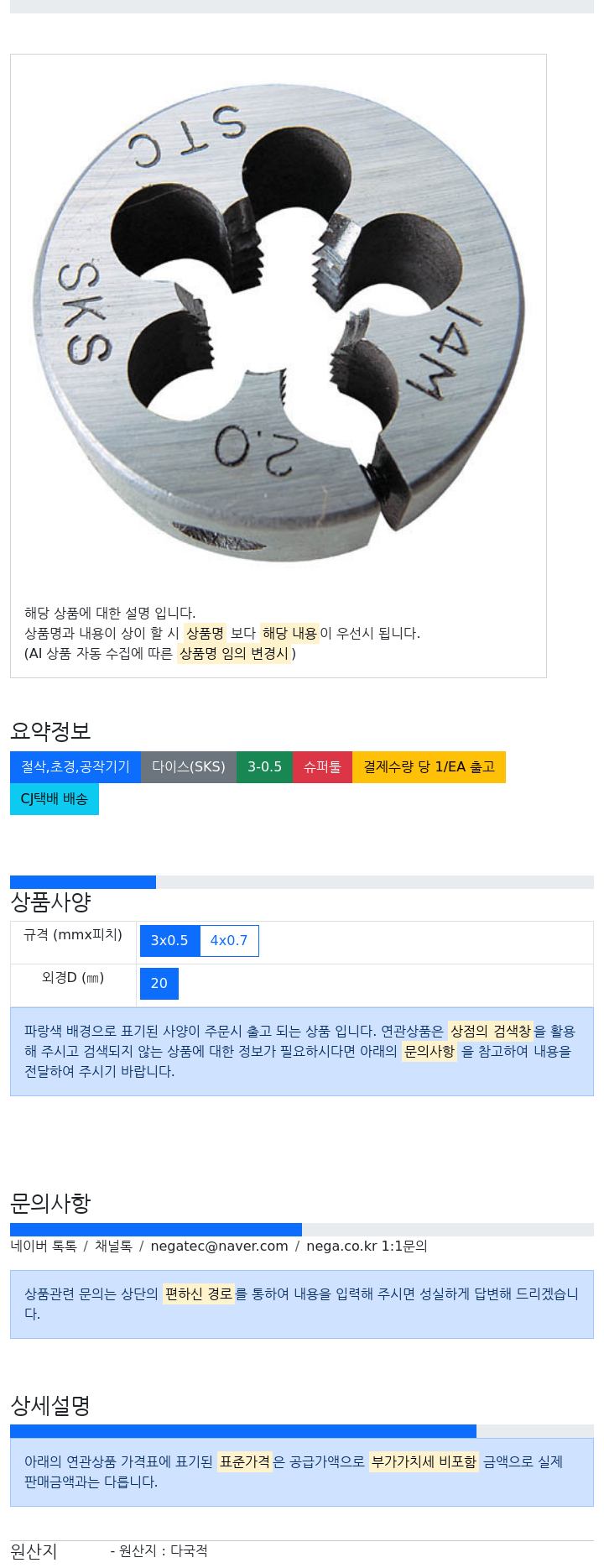Open nega.co.kr 1:1문의 link
The image size is (604, 1568).
point(367,1247)
